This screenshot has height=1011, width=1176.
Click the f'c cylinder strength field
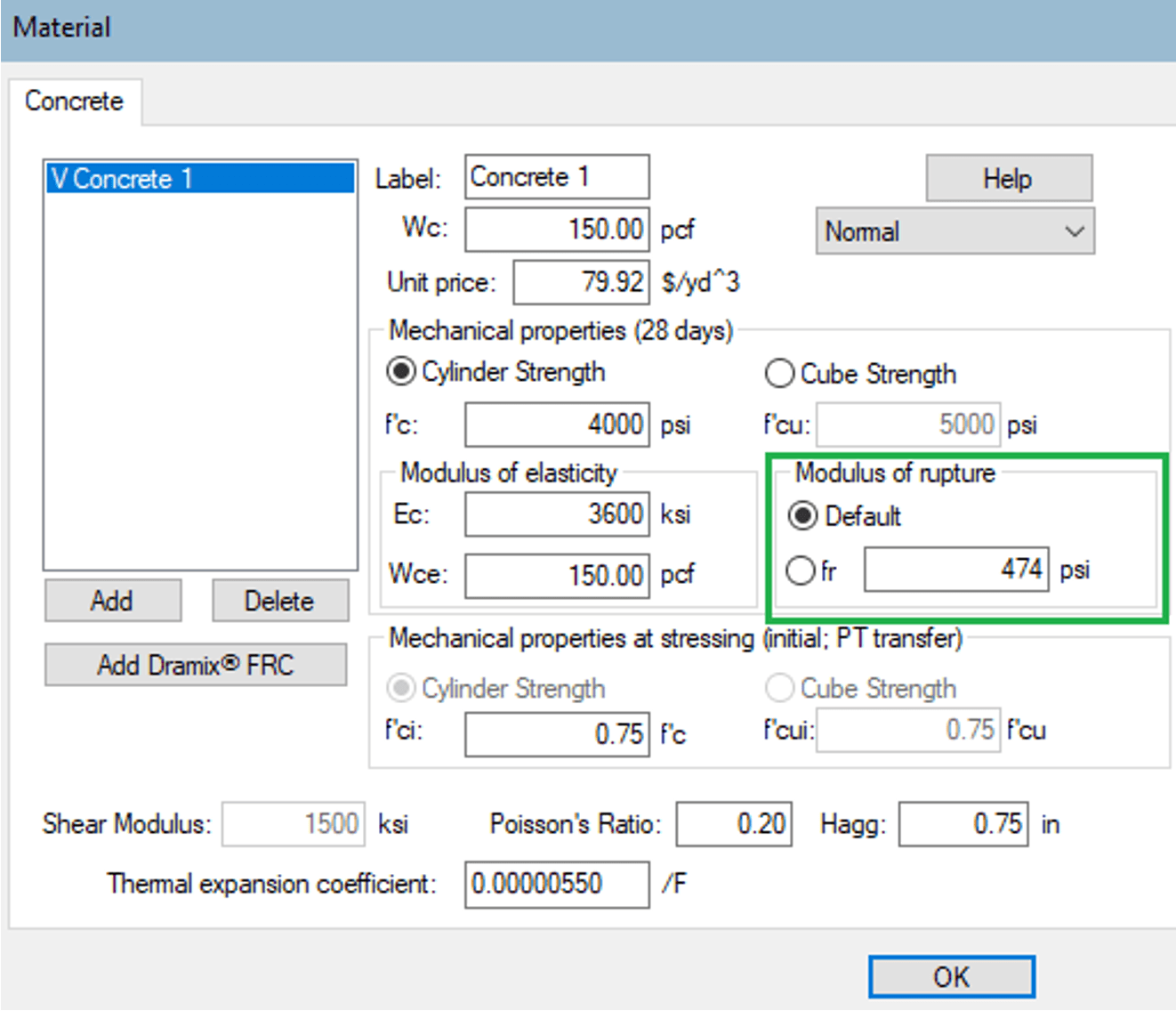click(x=557, y=425)
